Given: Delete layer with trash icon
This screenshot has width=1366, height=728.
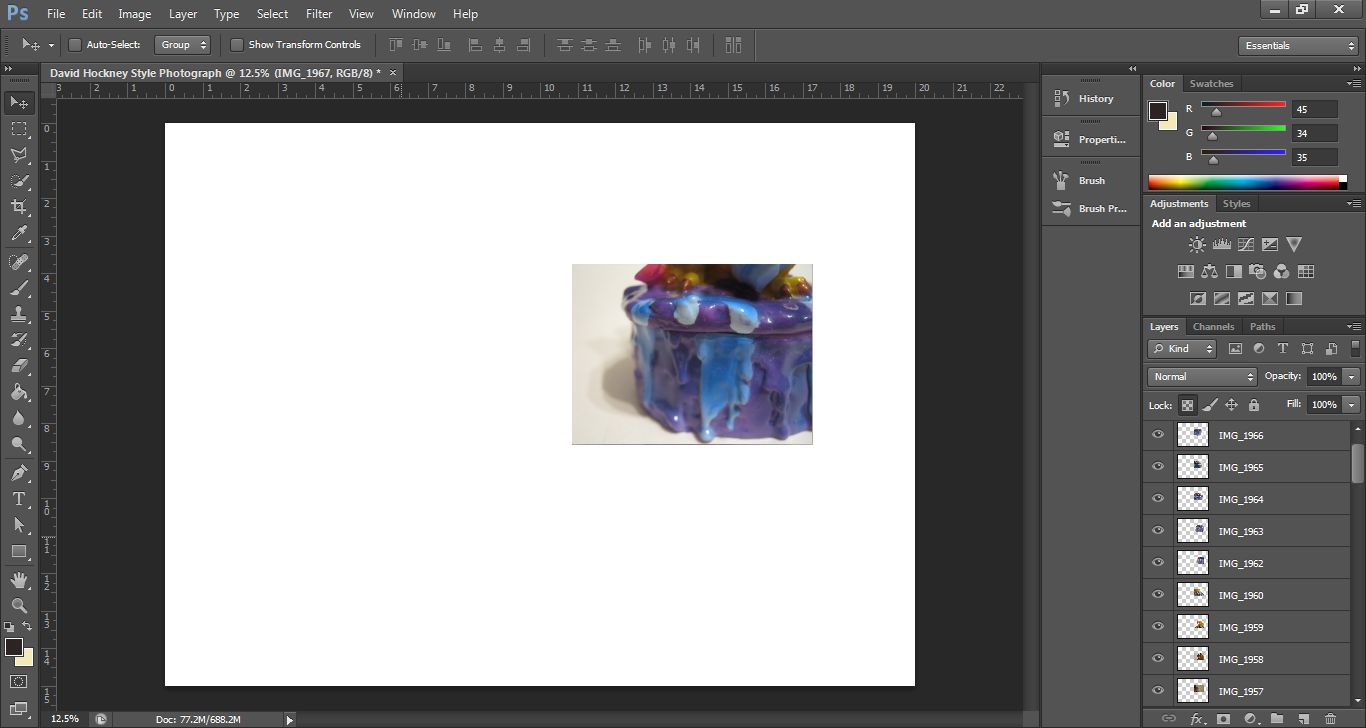Looking at the screenshot, I should pos(1330,718).
